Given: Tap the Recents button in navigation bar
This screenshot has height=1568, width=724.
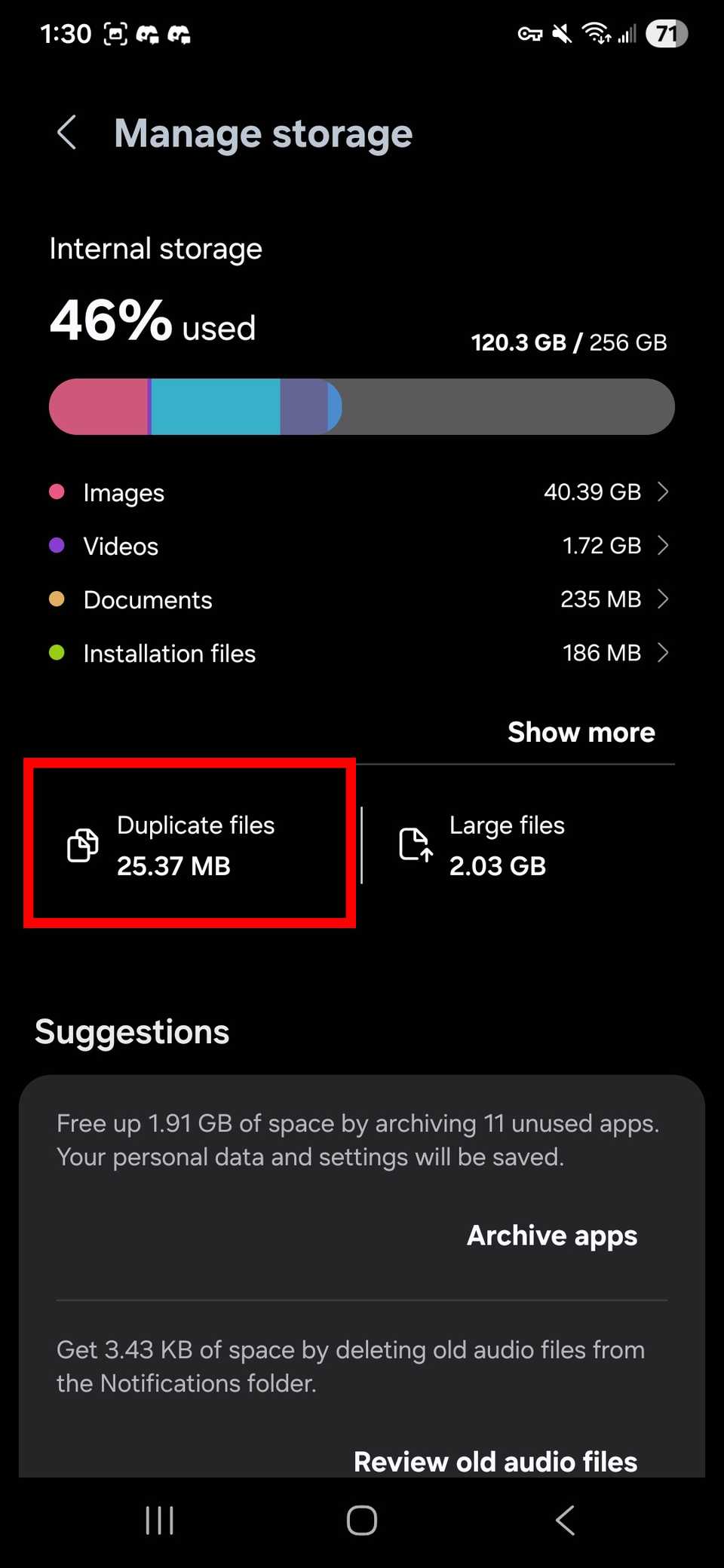Looking at the screenshot, I should click(158, 1521).
